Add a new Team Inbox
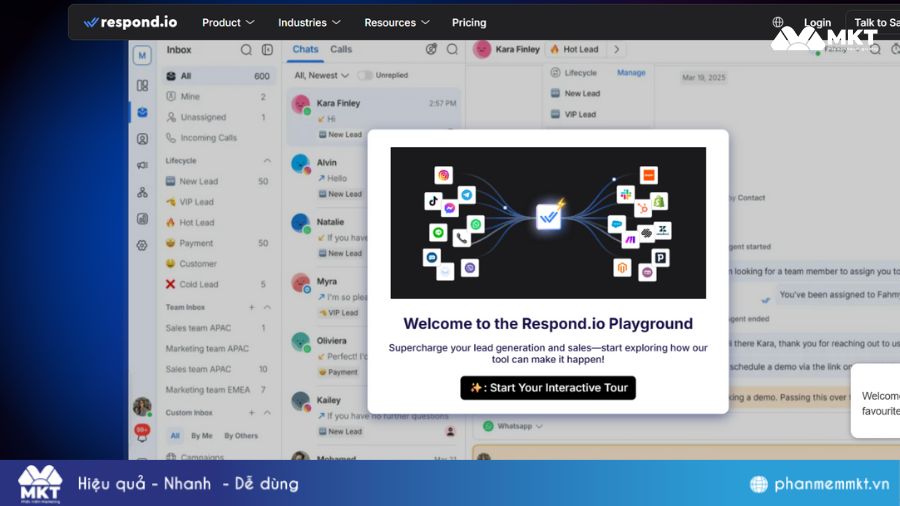The image size is (900, 506). pyautogui.click(x=251, y=308)
